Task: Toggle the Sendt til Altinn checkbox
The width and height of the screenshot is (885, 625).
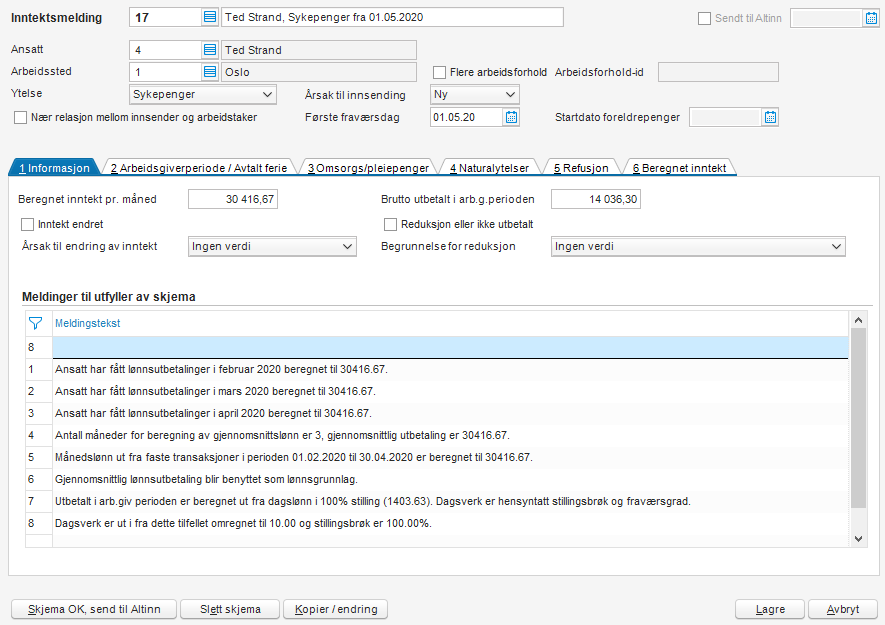Action: pos(704,18)
